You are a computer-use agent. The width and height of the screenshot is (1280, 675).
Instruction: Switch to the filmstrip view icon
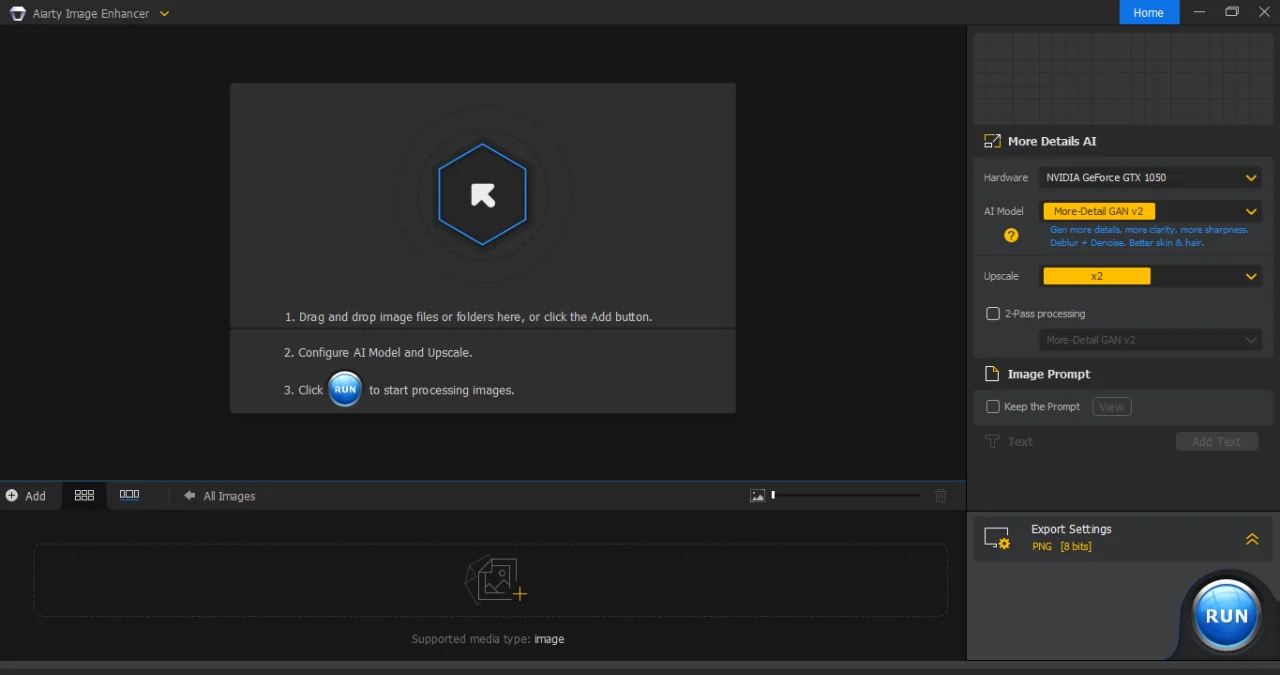129,495
